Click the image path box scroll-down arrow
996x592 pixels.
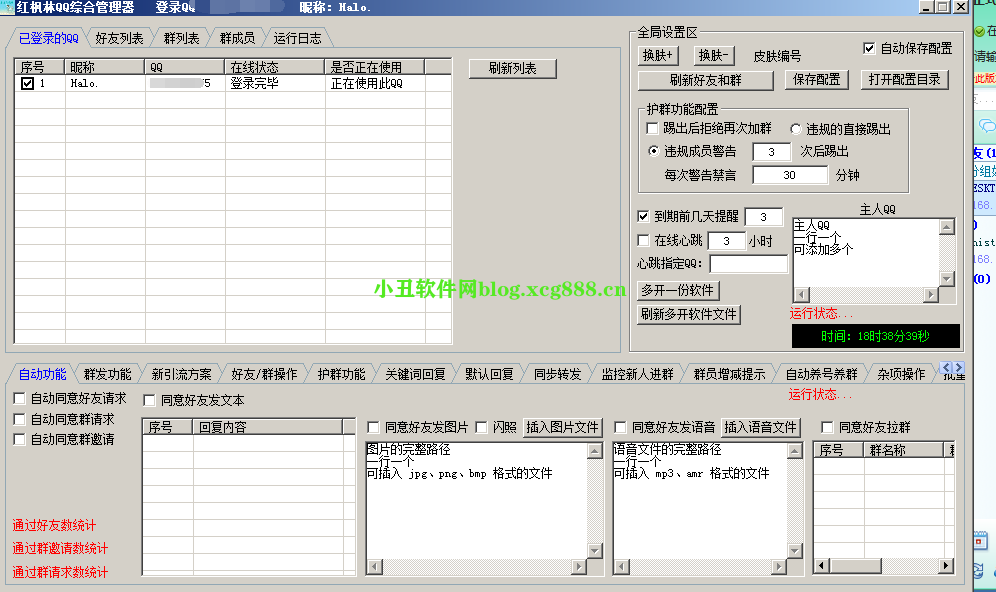(x=595, y=551)
